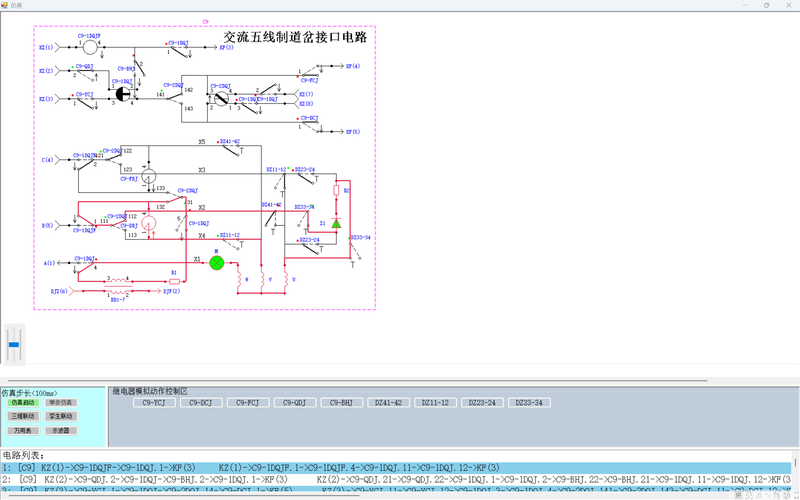Click the pink C9 label above the frame
The image size is (800, 500).
[x=206, y=22]
